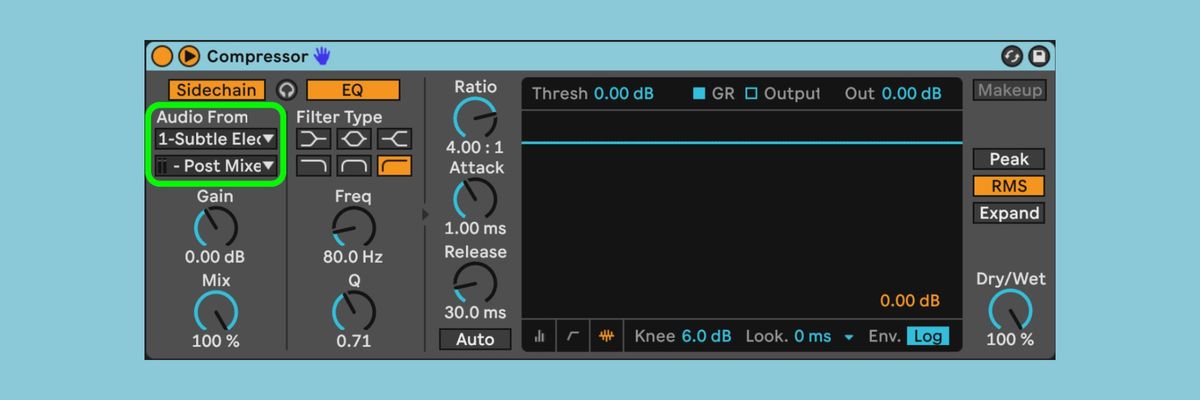Switch to activity waveform view icon

(606, 337)
